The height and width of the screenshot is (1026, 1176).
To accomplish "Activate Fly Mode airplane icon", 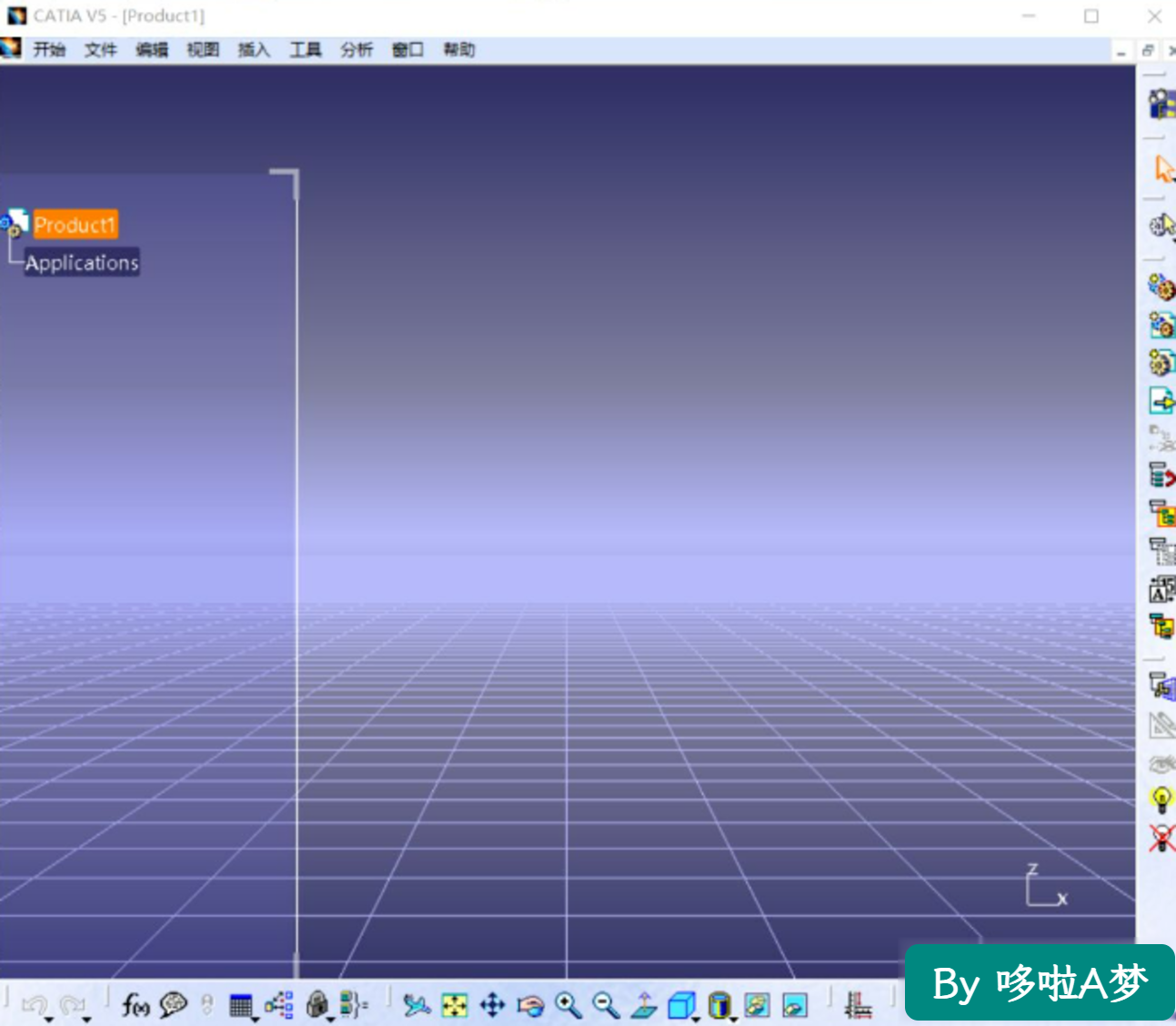I will coord(417,1005).
